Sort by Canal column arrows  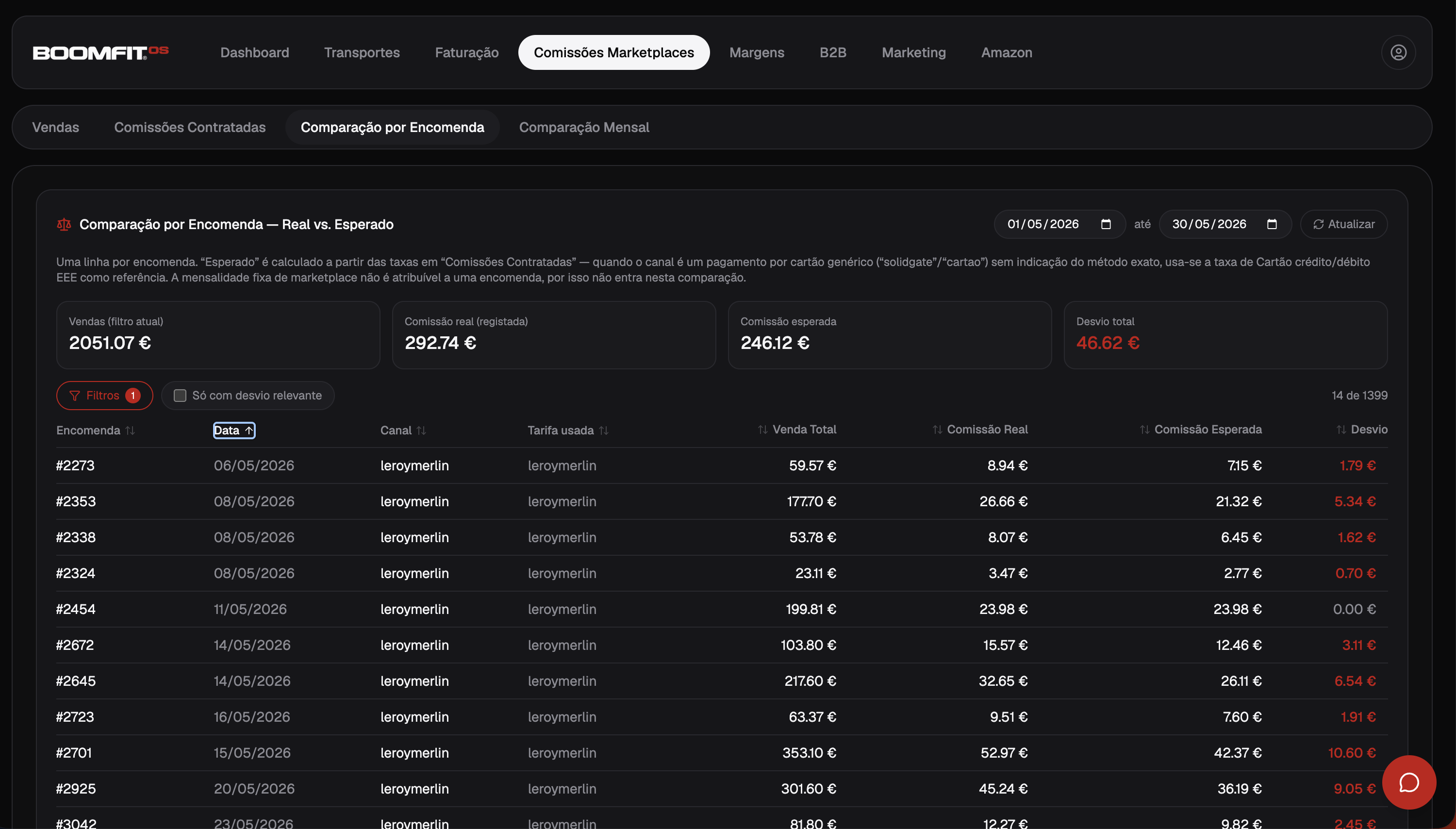tap(421, 431)
